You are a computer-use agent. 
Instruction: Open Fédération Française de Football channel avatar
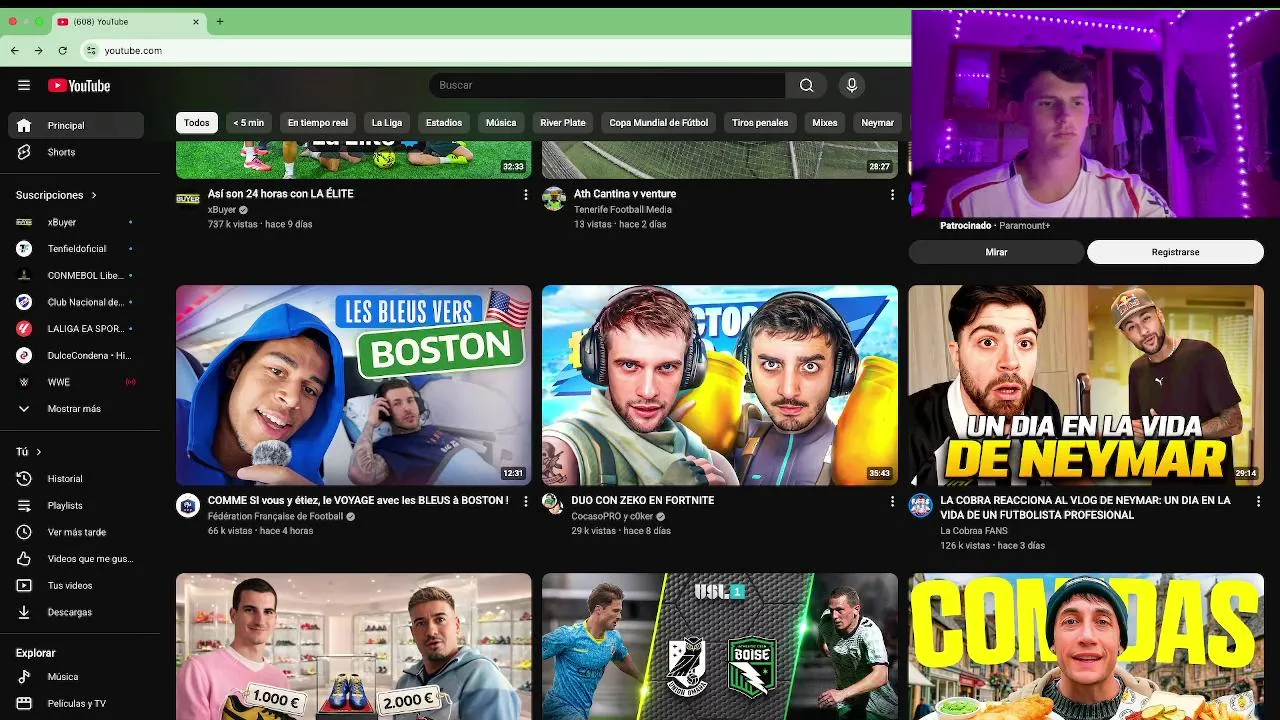coord(188,505)
